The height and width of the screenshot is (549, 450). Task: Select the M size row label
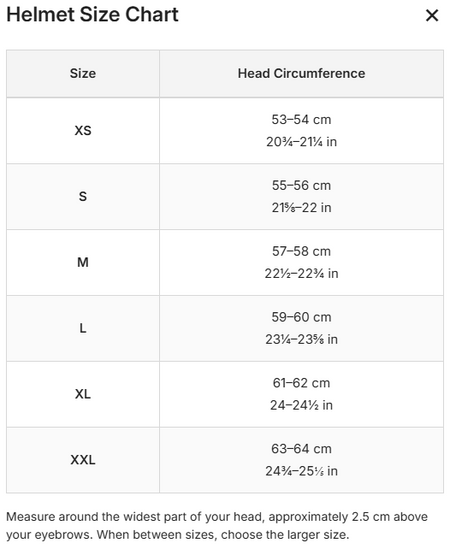point(83,262)
